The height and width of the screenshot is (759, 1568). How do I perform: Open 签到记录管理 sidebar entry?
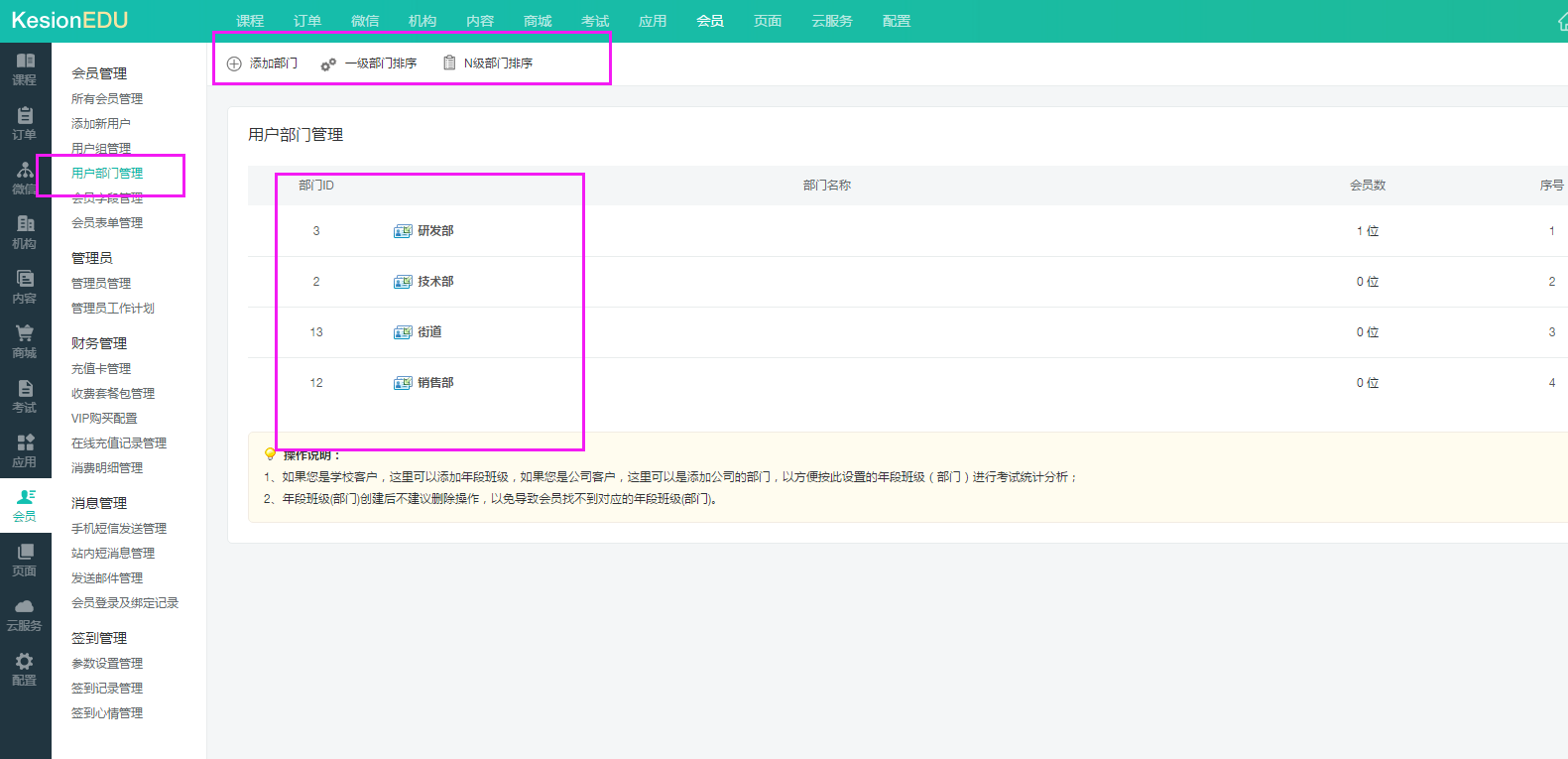click(107, 689)
